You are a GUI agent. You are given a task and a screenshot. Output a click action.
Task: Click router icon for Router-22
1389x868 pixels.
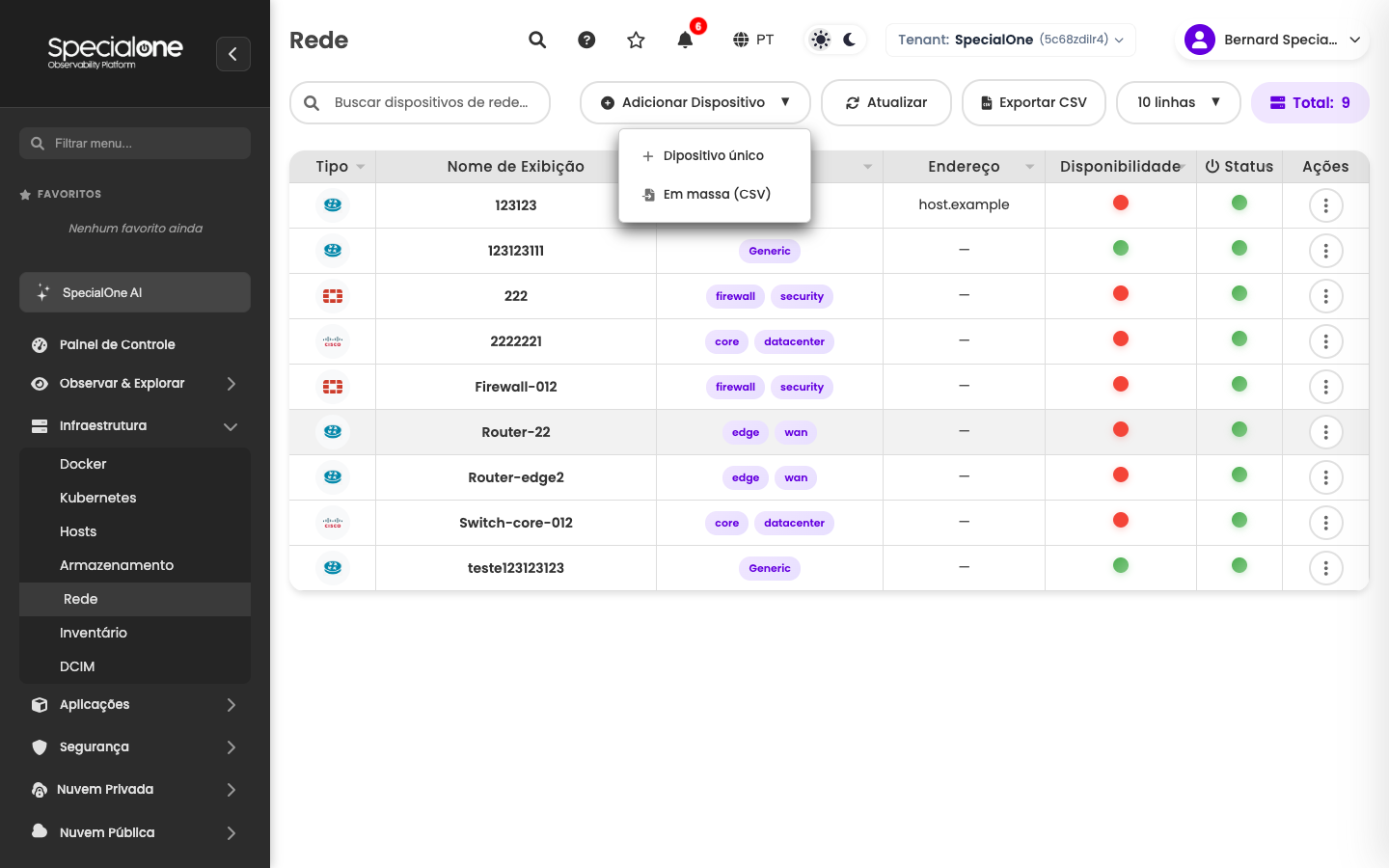(333, 432)
